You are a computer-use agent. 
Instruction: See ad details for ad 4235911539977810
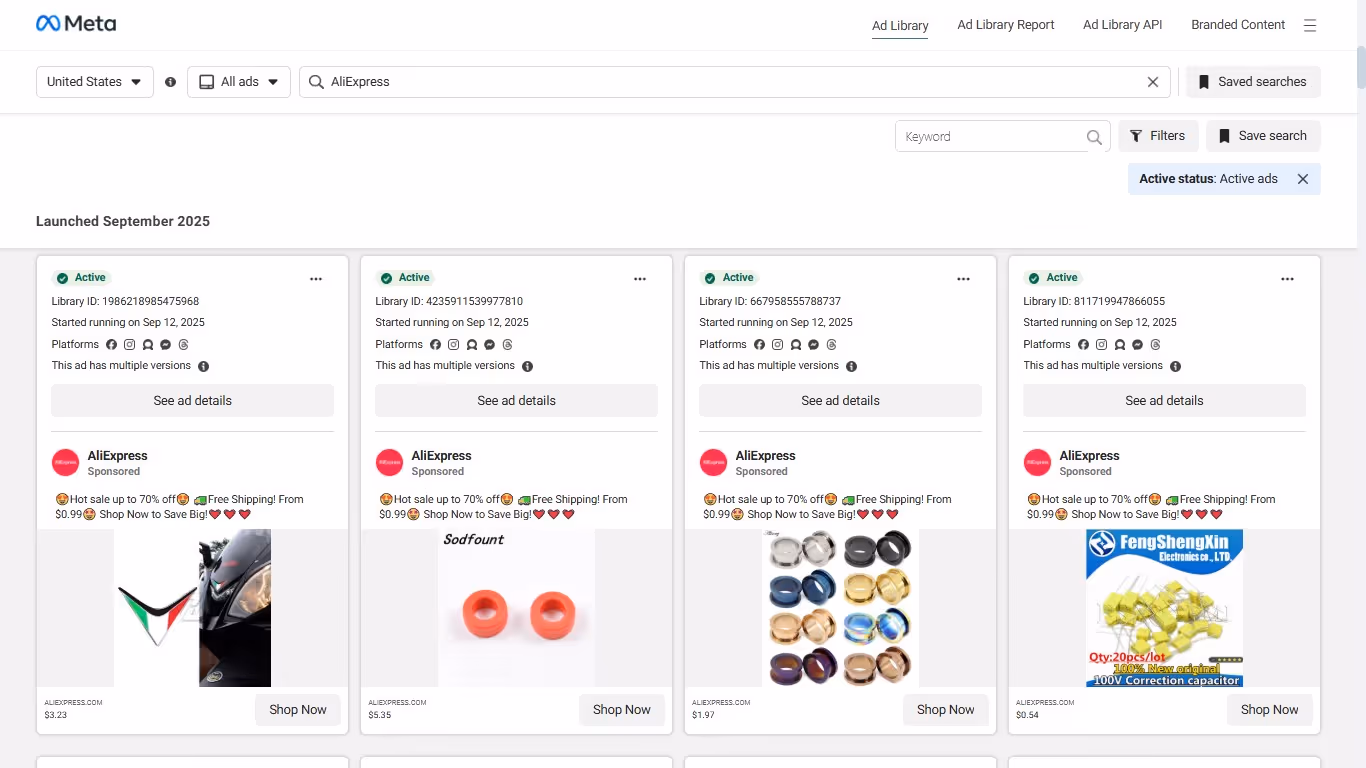(517, 401)
